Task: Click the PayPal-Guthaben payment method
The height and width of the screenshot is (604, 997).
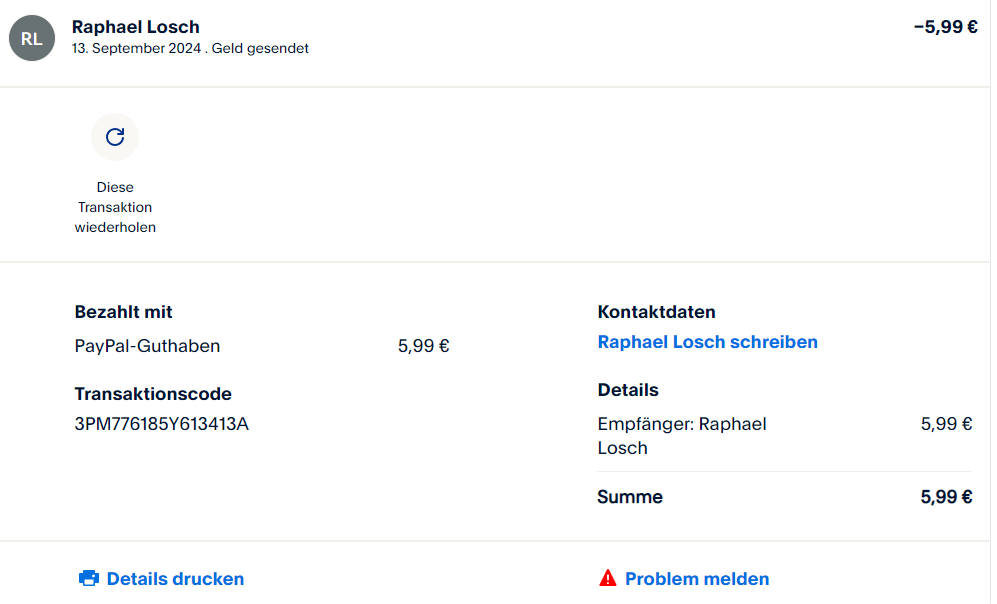Action: (x=147, y=346)
